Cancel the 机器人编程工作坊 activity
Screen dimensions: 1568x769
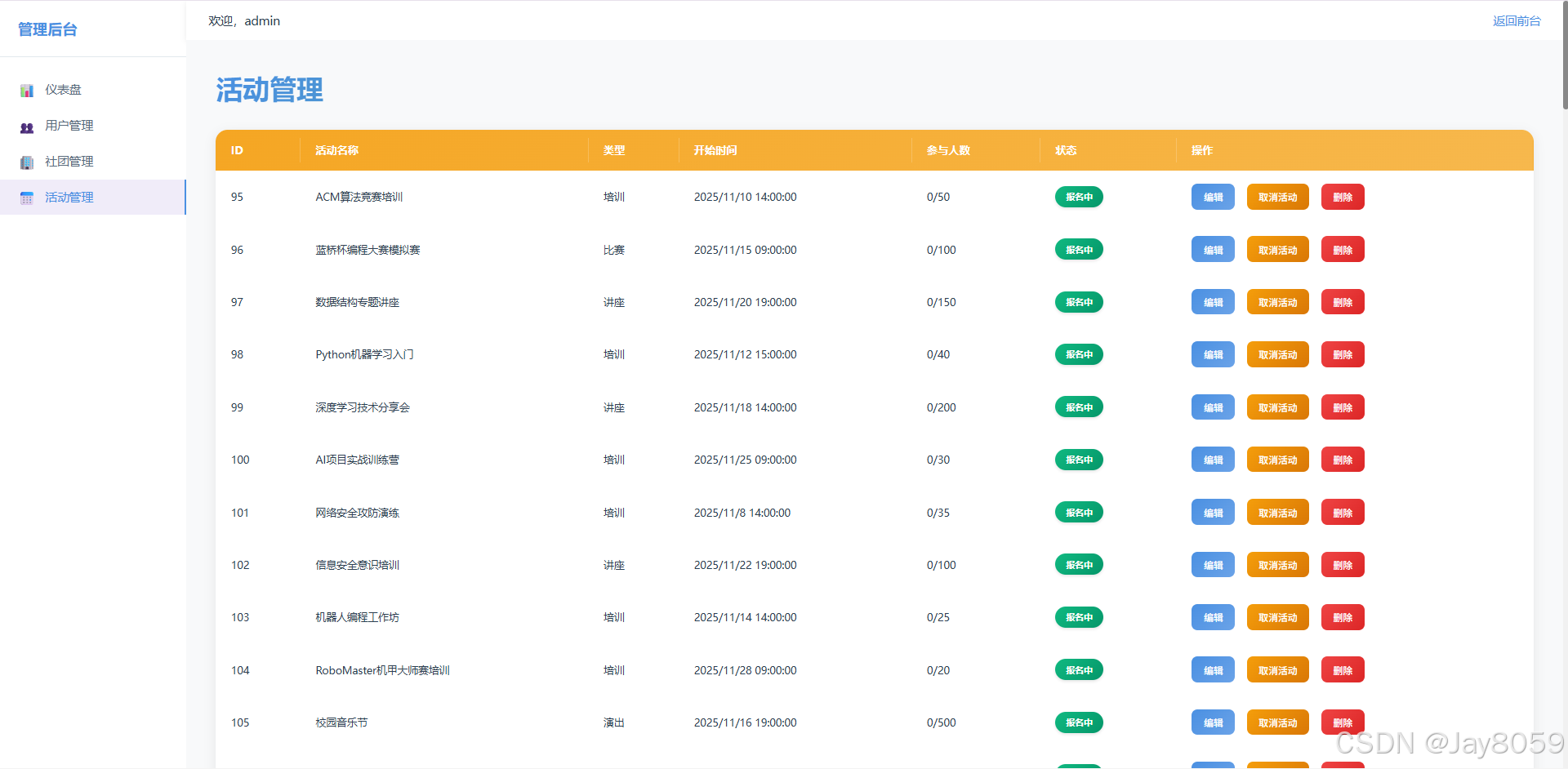click(x=1277, y=617)
